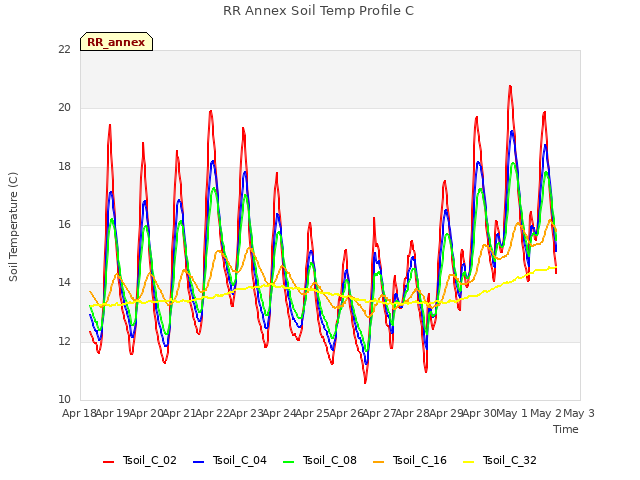Click the Apr 29 x-axis tick label
Viewport: 640px width, 480px height.
click(x=446, y=413)
